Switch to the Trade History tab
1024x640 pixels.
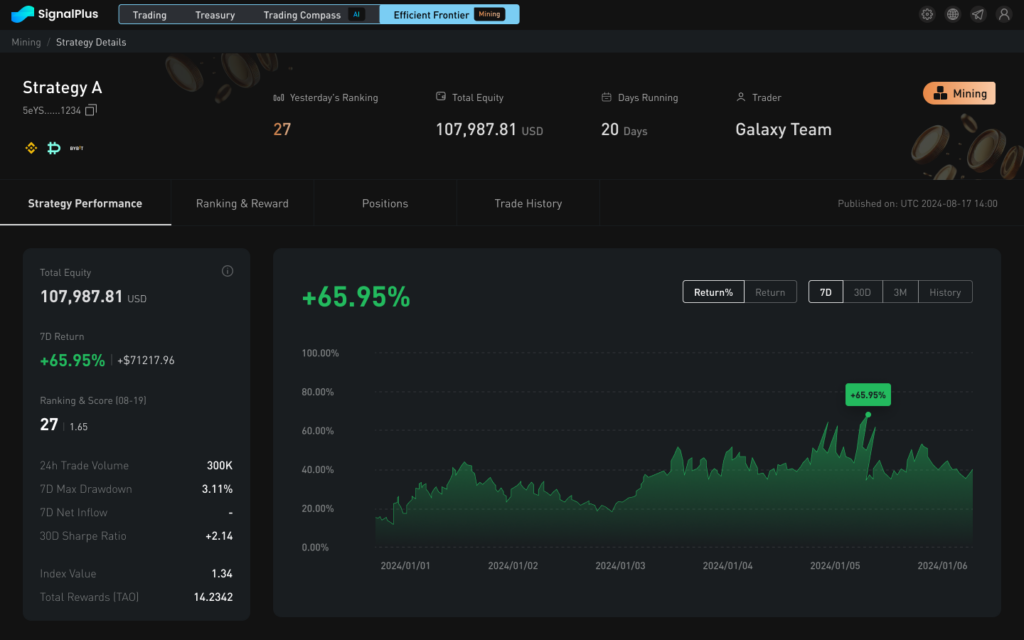pos(528,203)
